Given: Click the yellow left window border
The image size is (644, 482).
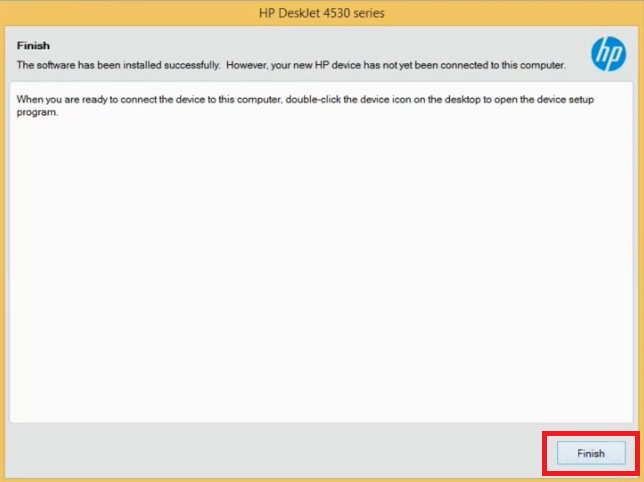Looking at the screenshot, I should tap(2, 250).
